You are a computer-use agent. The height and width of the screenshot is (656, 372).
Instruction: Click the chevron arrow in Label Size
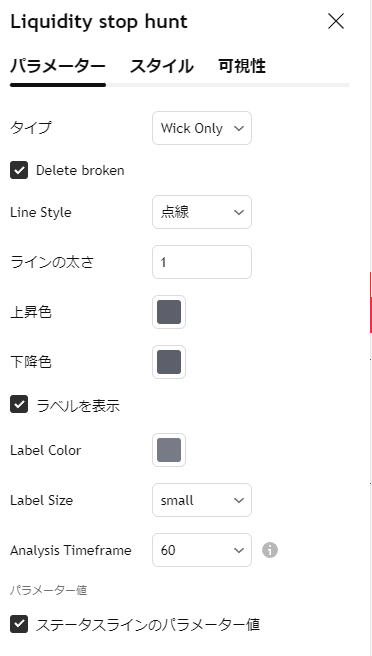click(239, 500)
